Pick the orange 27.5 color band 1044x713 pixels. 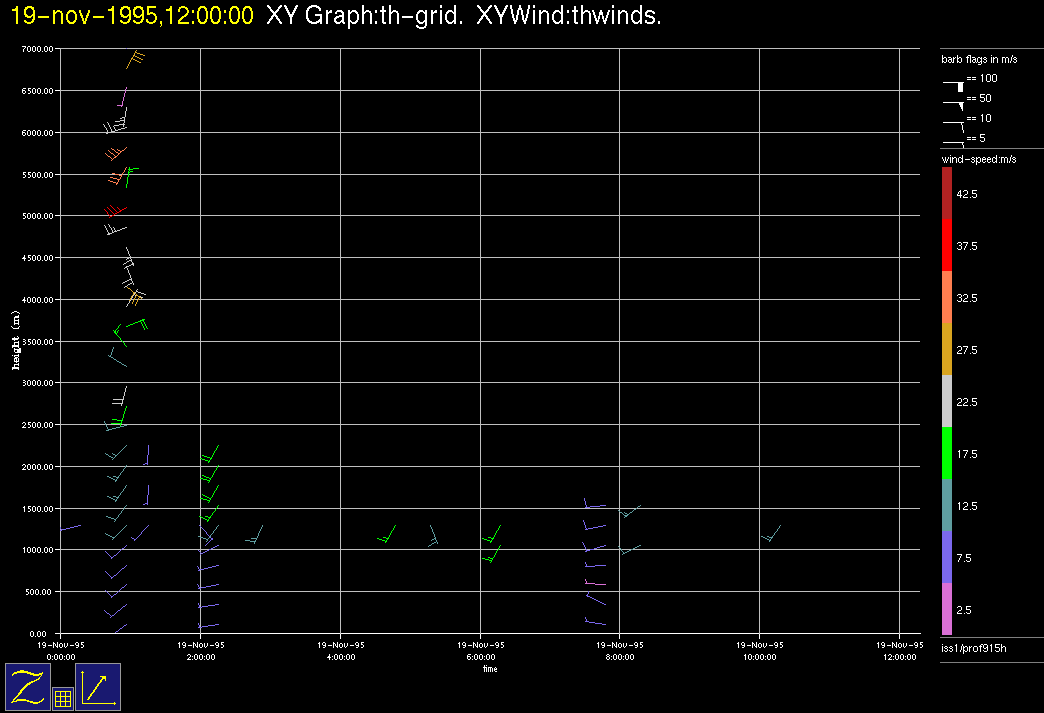[947, 350]
